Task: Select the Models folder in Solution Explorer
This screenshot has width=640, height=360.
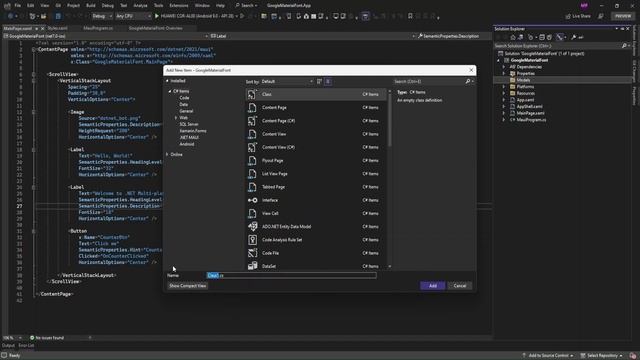Action: pyautogui.click(x=523, y=80)
